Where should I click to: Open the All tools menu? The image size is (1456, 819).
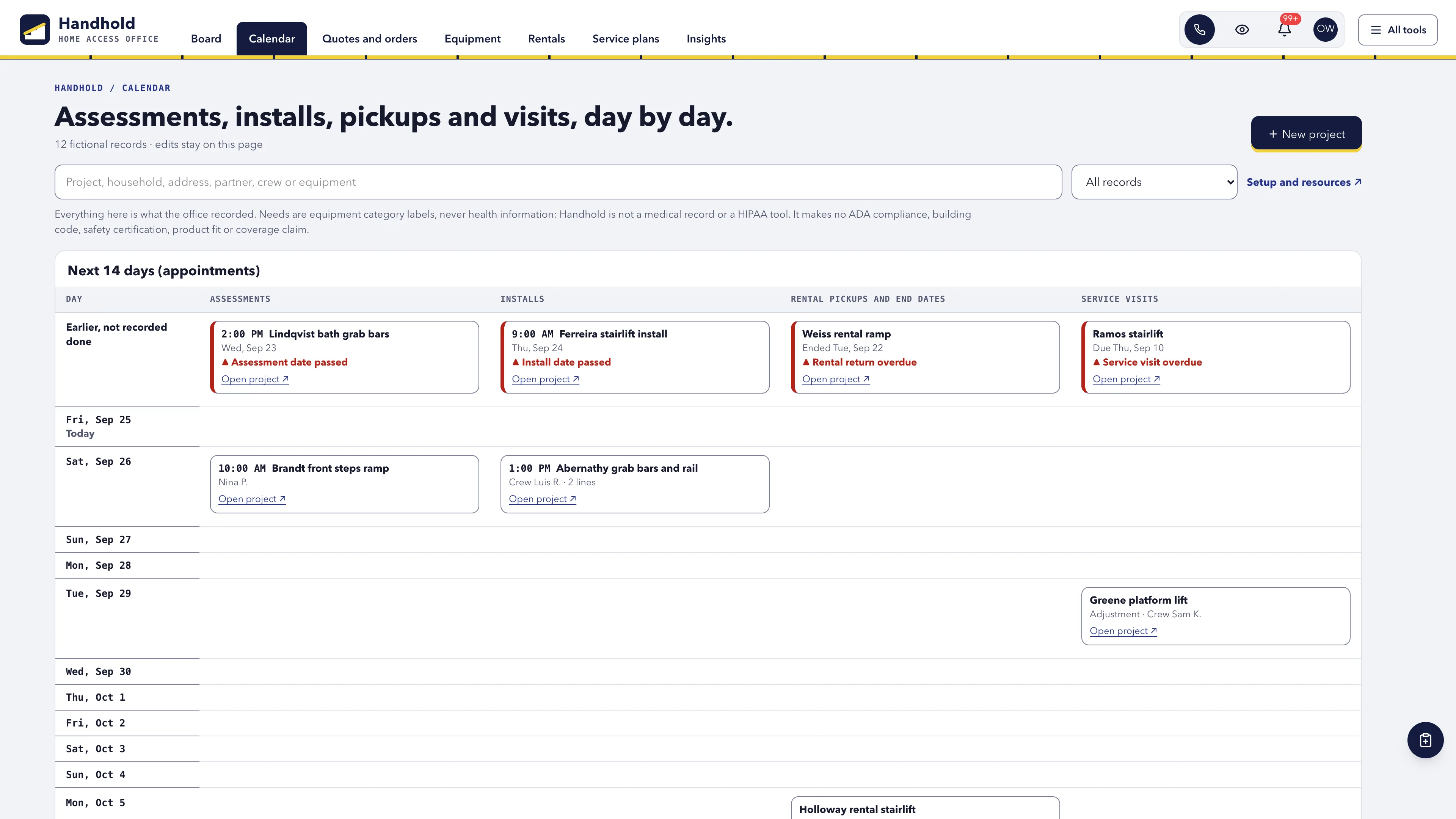(x=1398, y=30)
